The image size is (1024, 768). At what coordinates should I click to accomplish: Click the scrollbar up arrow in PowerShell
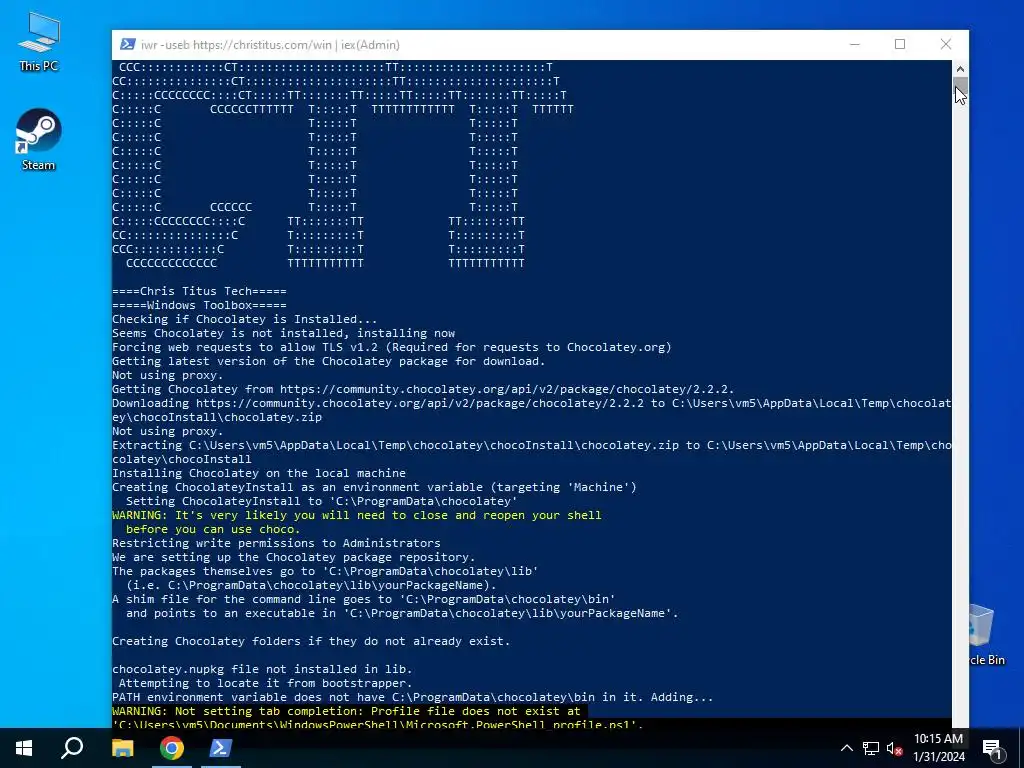(960, 68)
